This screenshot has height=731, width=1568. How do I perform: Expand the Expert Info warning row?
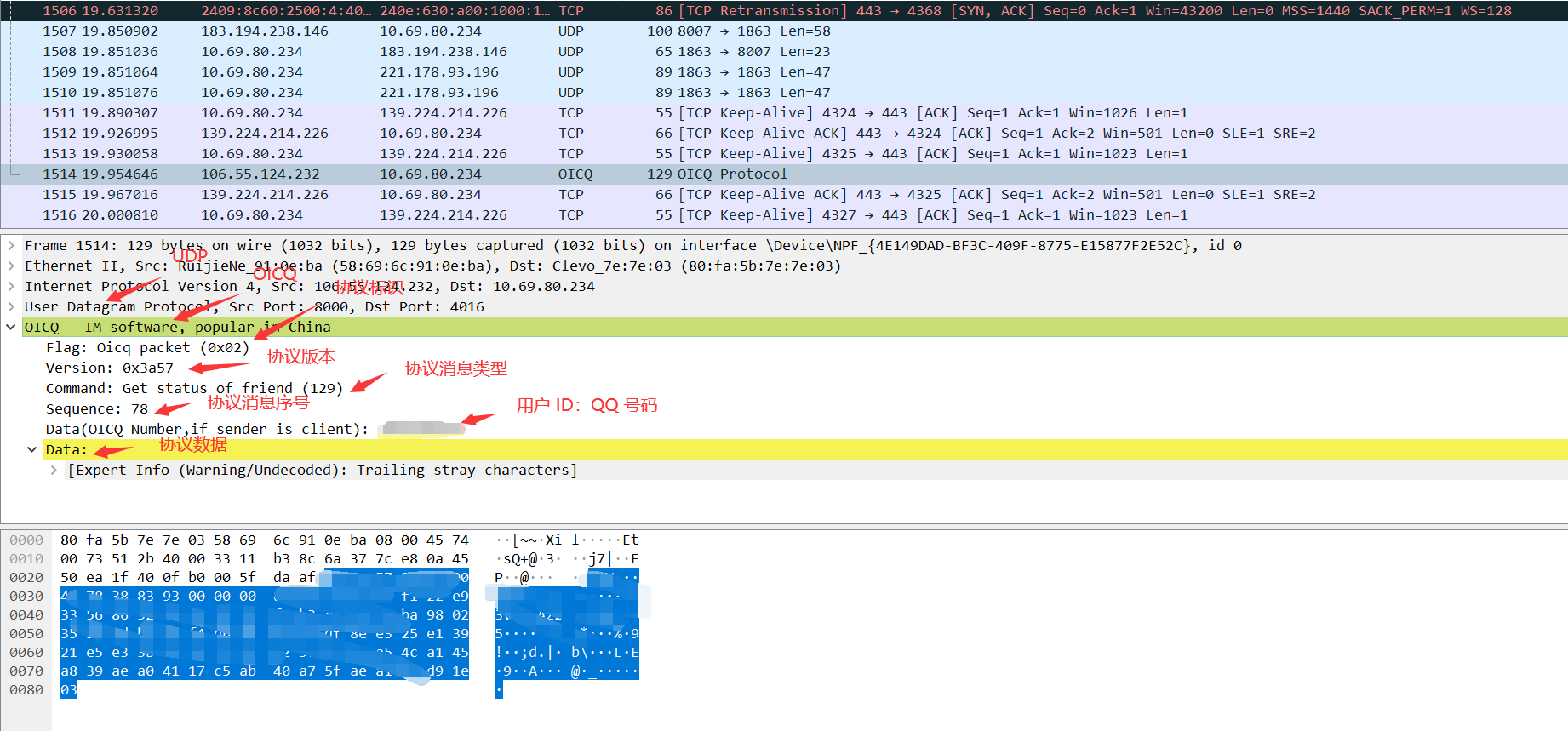(54, 470)
